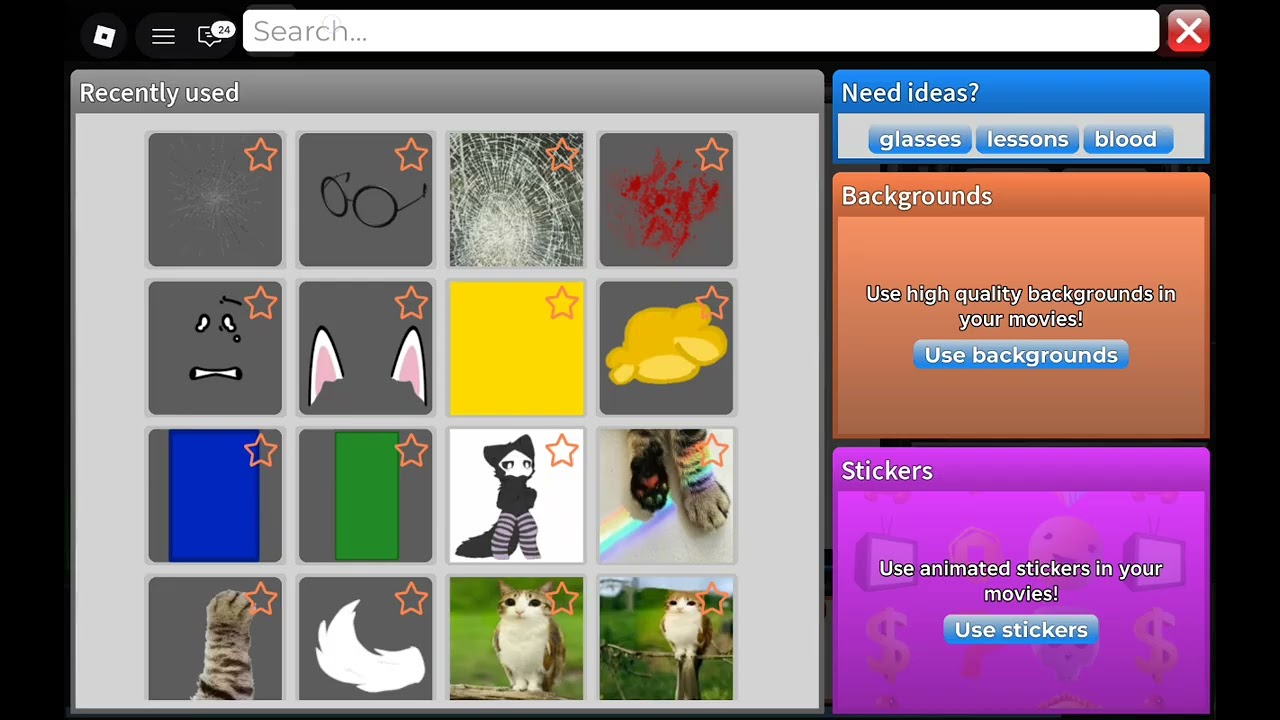Favorite the scared face star

click(261, 303)
